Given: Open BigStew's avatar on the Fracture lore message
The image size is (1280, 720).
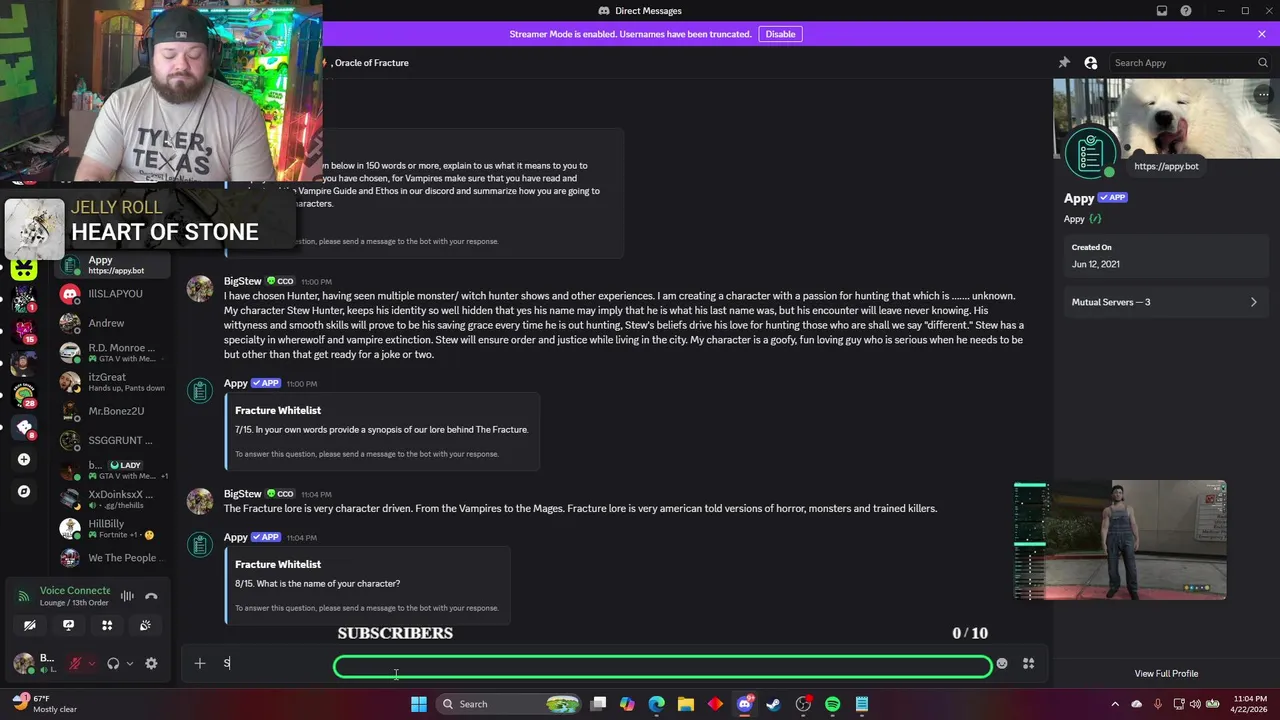Looking at the screenshot, I should [x=200, y=502].
